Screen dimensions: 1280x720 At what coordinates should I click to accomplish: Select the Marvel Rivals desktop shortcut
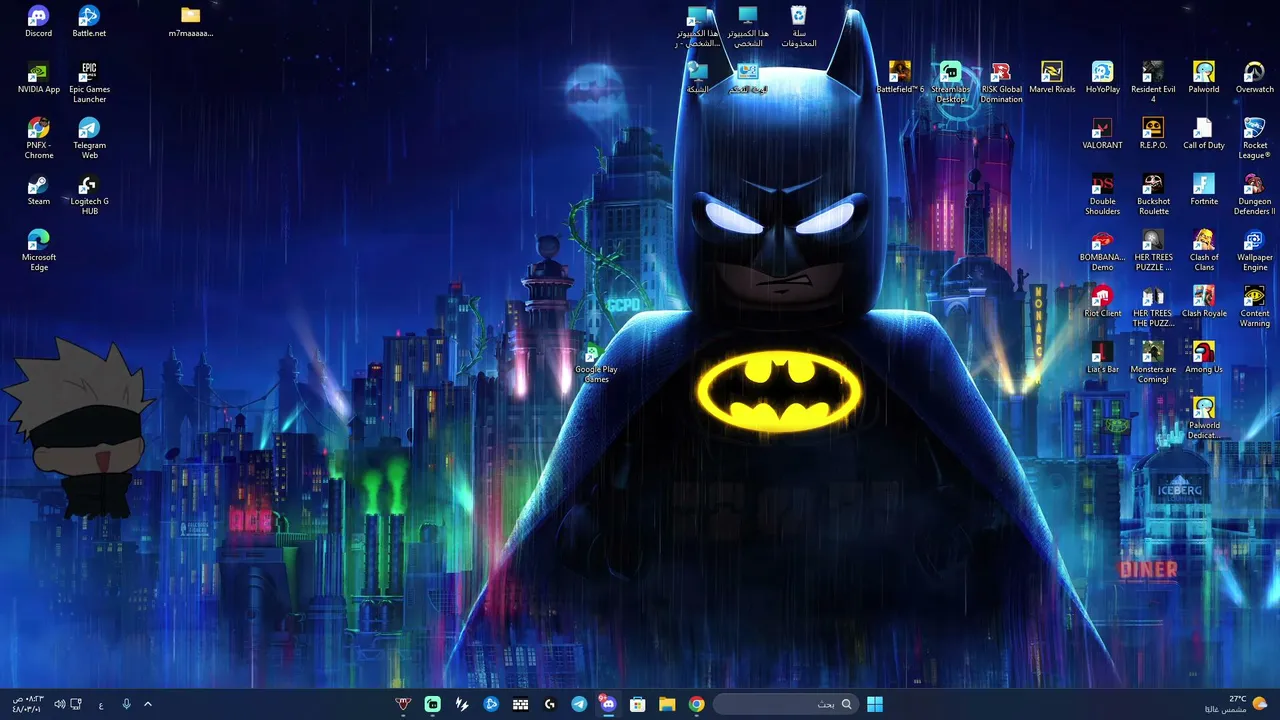tap(1052, 77)
